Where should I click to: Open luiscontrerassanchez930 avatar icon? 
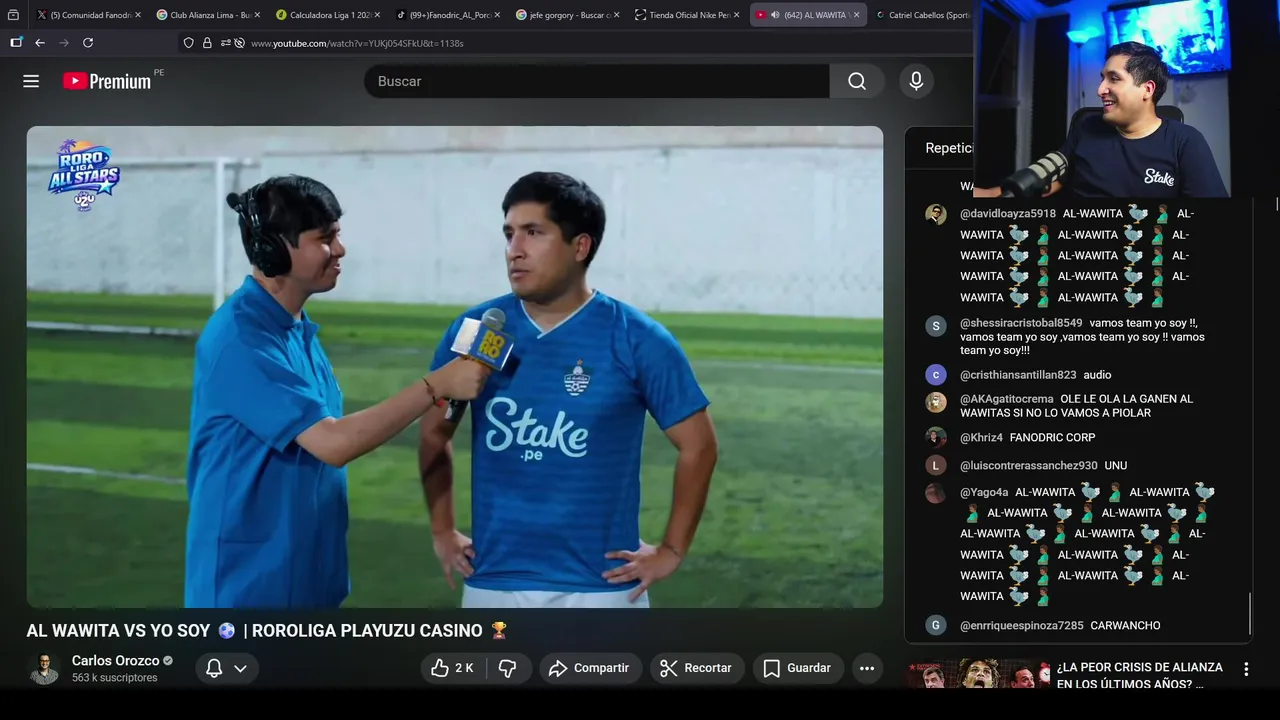936,465
